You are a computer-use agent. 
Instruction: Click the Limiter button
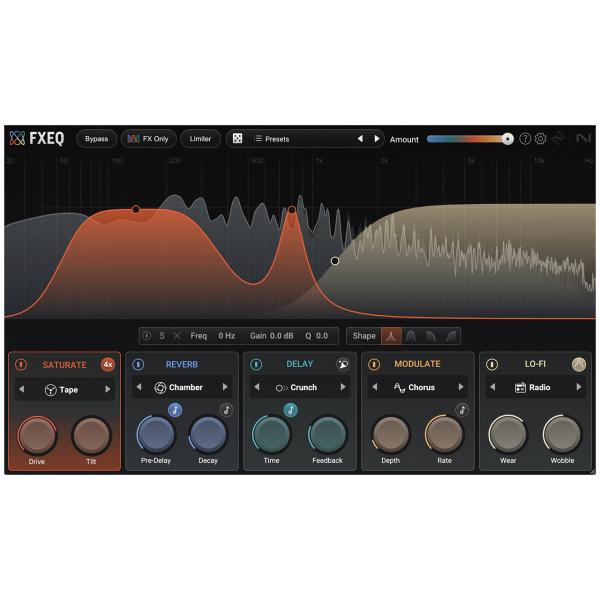click(x=200, y=139)
